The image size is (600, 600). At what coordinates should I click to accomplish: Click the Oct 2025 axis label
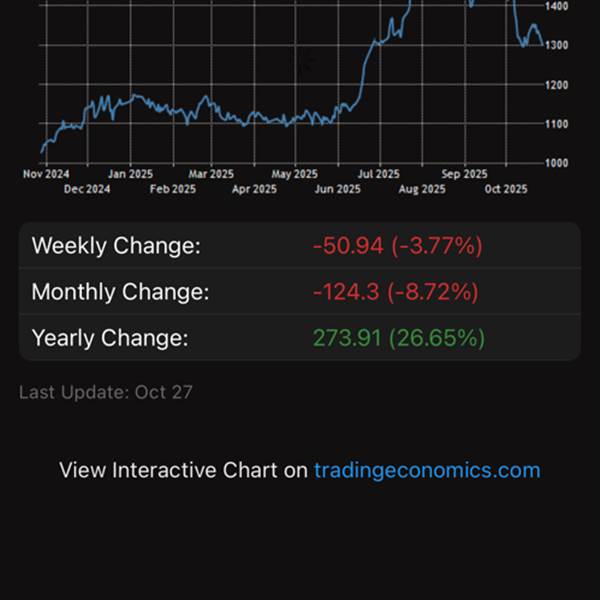point(506,189)
